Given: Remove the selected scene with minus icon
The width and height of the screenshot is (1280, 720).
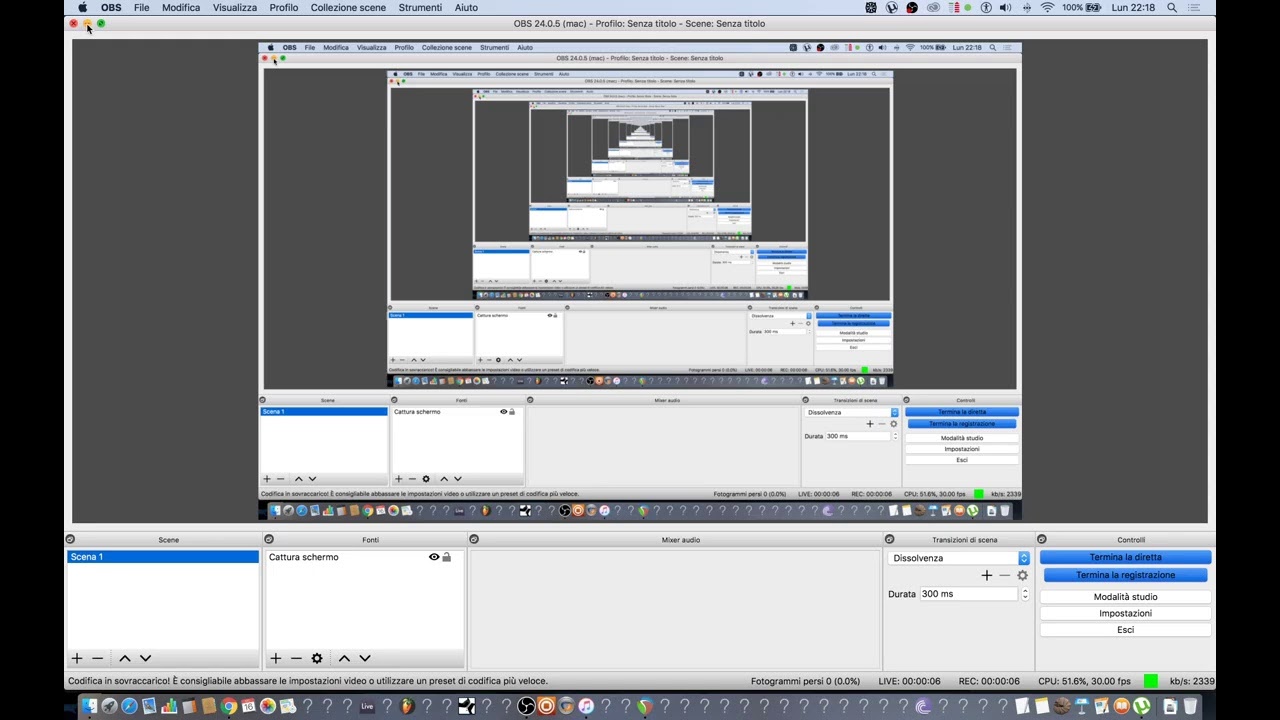Looking at the screenshot, I should pos(97,658).
